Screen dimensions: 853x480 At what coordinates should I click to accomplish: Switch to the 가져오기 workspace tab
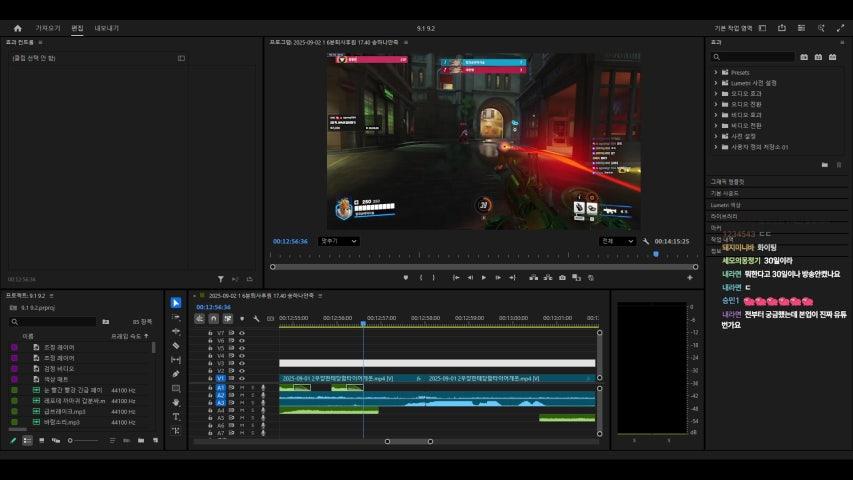48,28
